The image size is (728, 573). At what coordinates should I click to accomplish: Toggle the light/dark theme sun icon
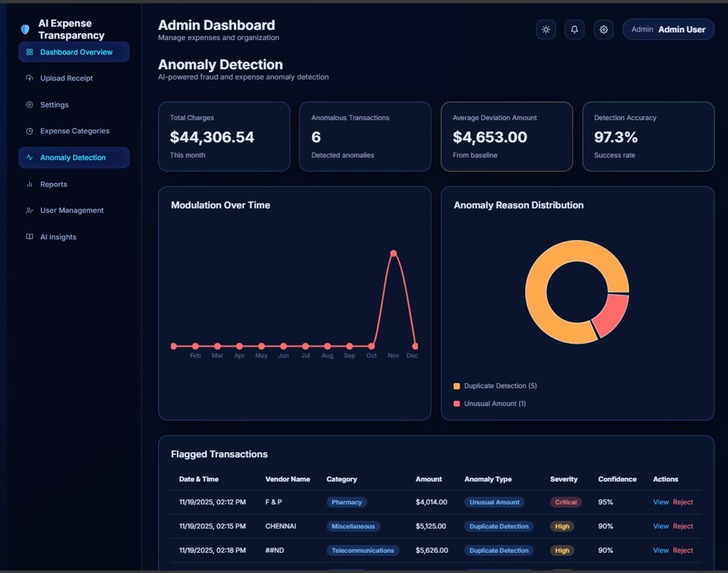point(546,30)
